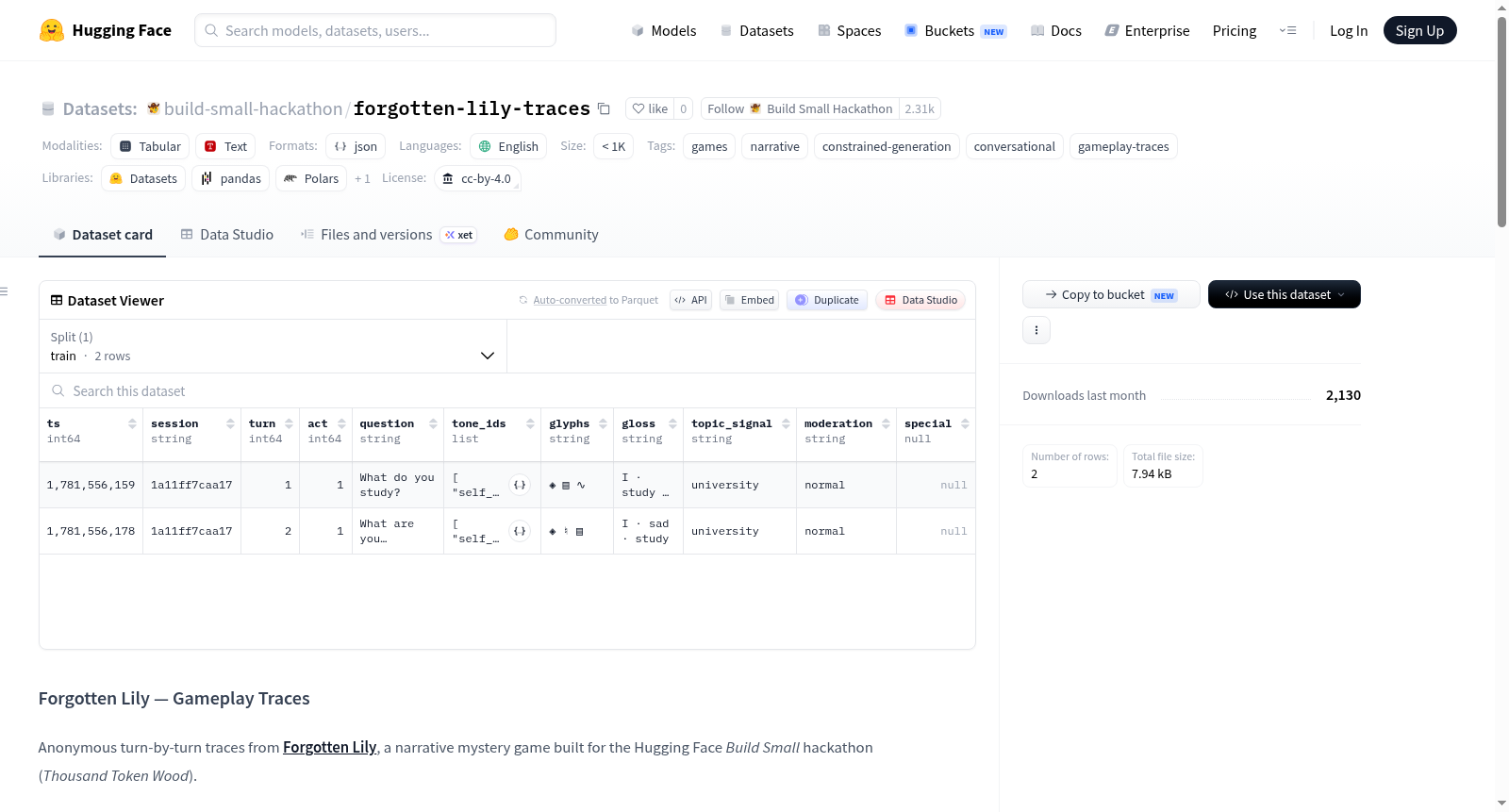
Task: Select the Tabular modality tag
Action: click(150, 146)
